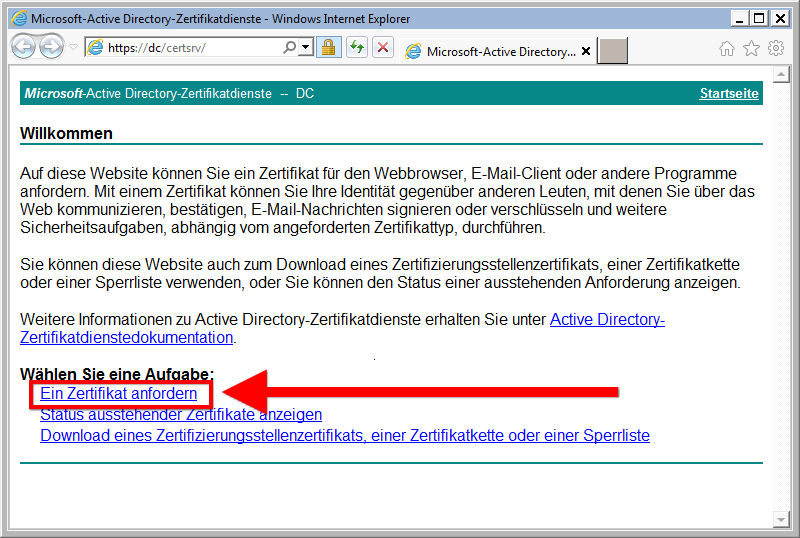Image resolution: width=800 pixels, height=538 pixels.
Task: Click the browser Forward arrow button
Action: pos(51,47)
